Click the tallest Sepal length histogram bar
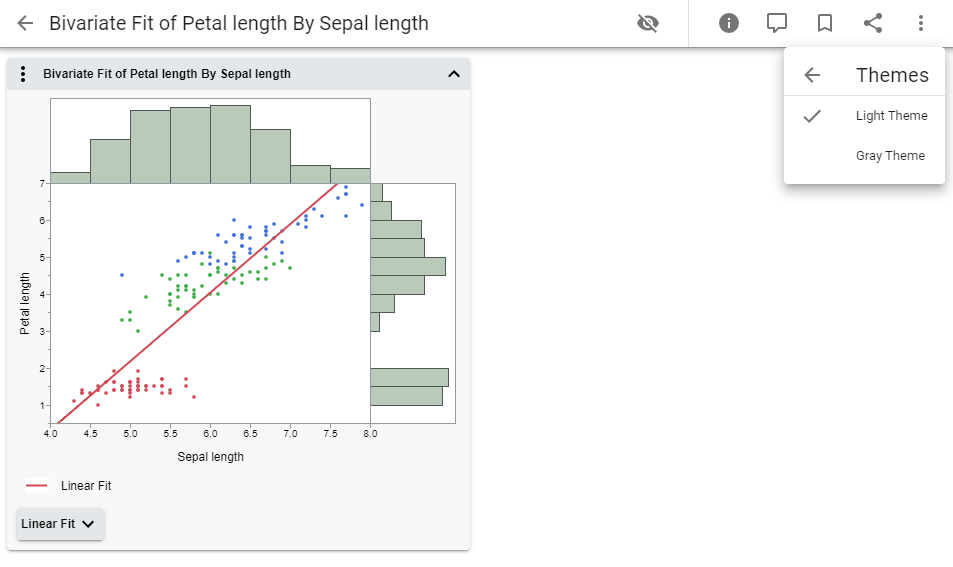This screenshot has width=953, height=567. pos(230,144)
